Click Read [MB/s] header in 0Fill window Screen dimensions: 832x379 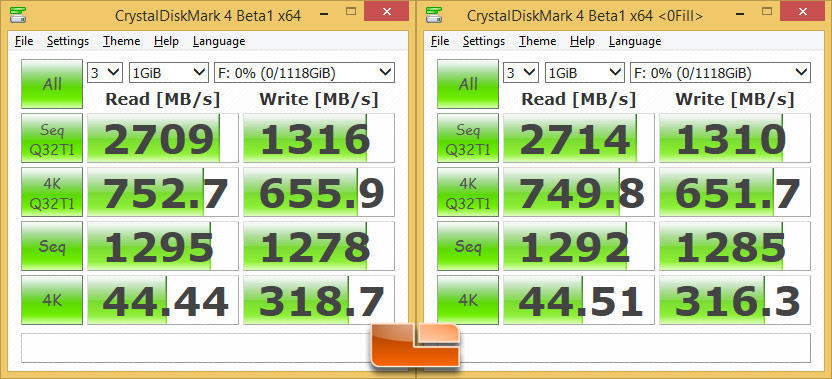pos(578,99)
